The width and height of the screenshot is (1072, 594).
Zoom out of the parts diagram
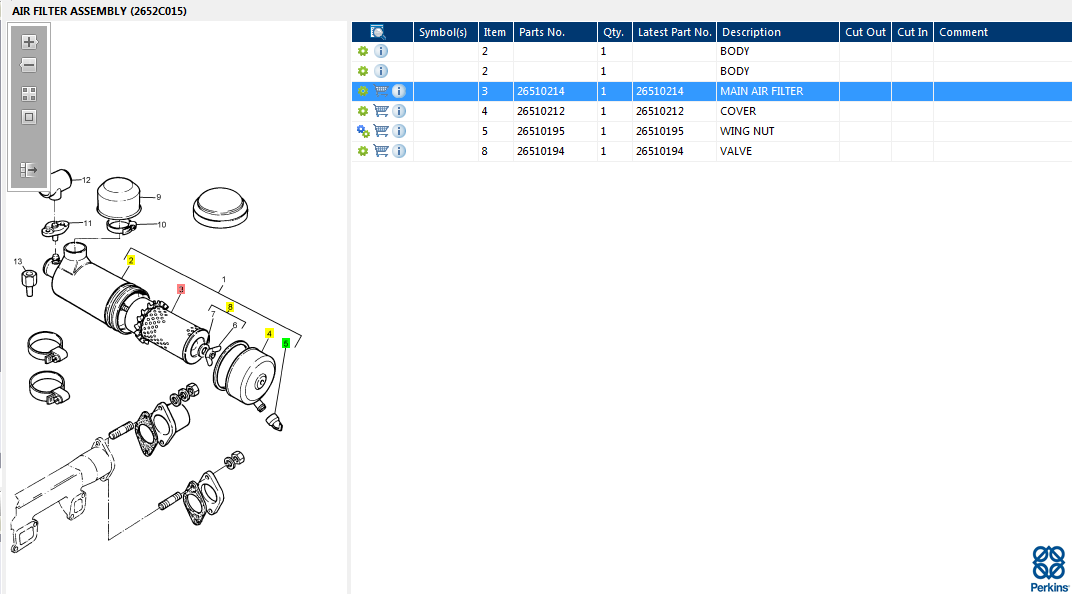tap(29, 66)
